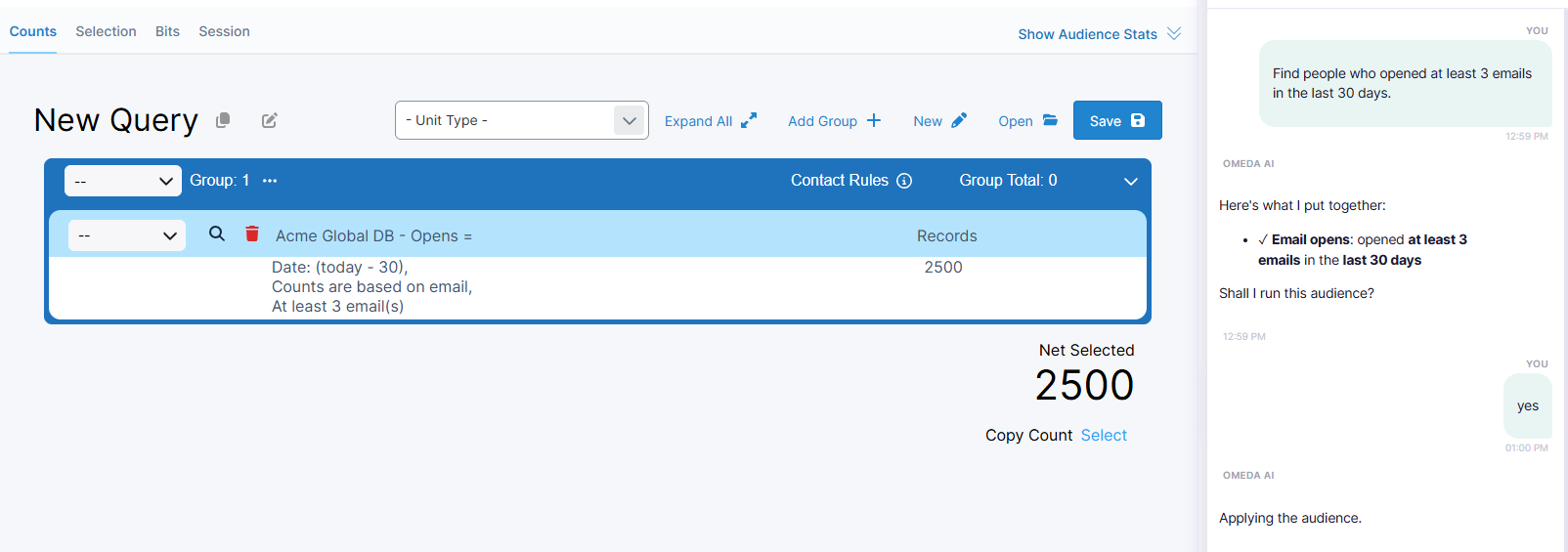
Task: Open the Unit Type dropdown
Action: point(522,120)
